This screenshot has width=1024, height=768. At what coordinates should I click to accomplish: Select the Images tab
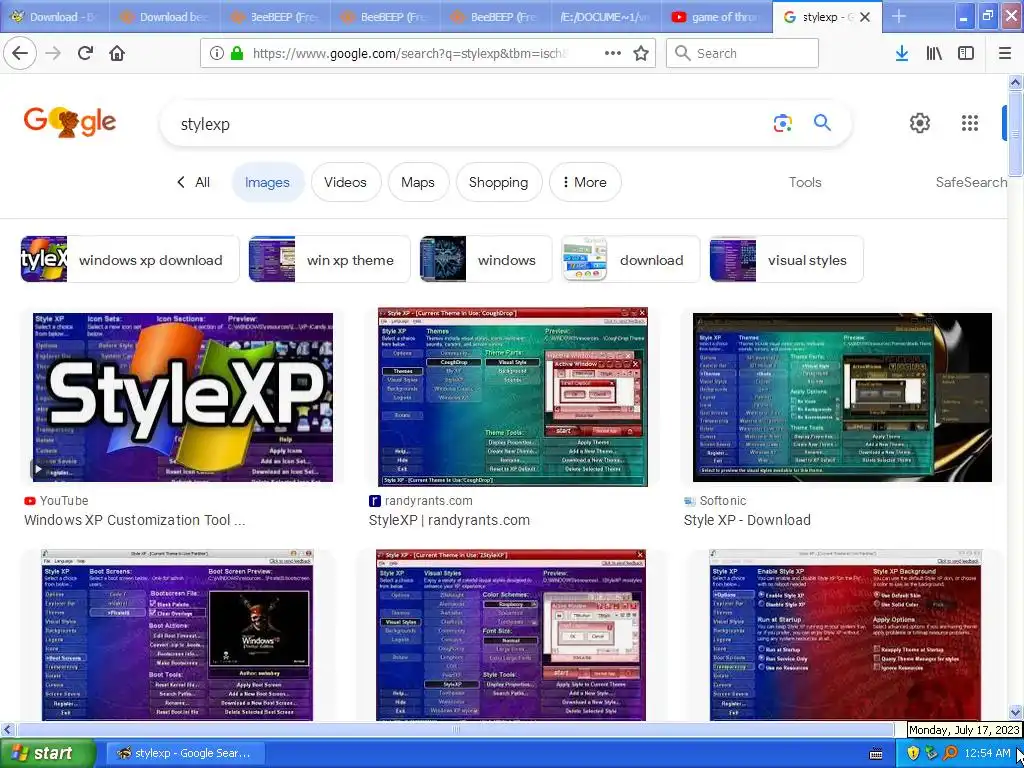point(267,182)
